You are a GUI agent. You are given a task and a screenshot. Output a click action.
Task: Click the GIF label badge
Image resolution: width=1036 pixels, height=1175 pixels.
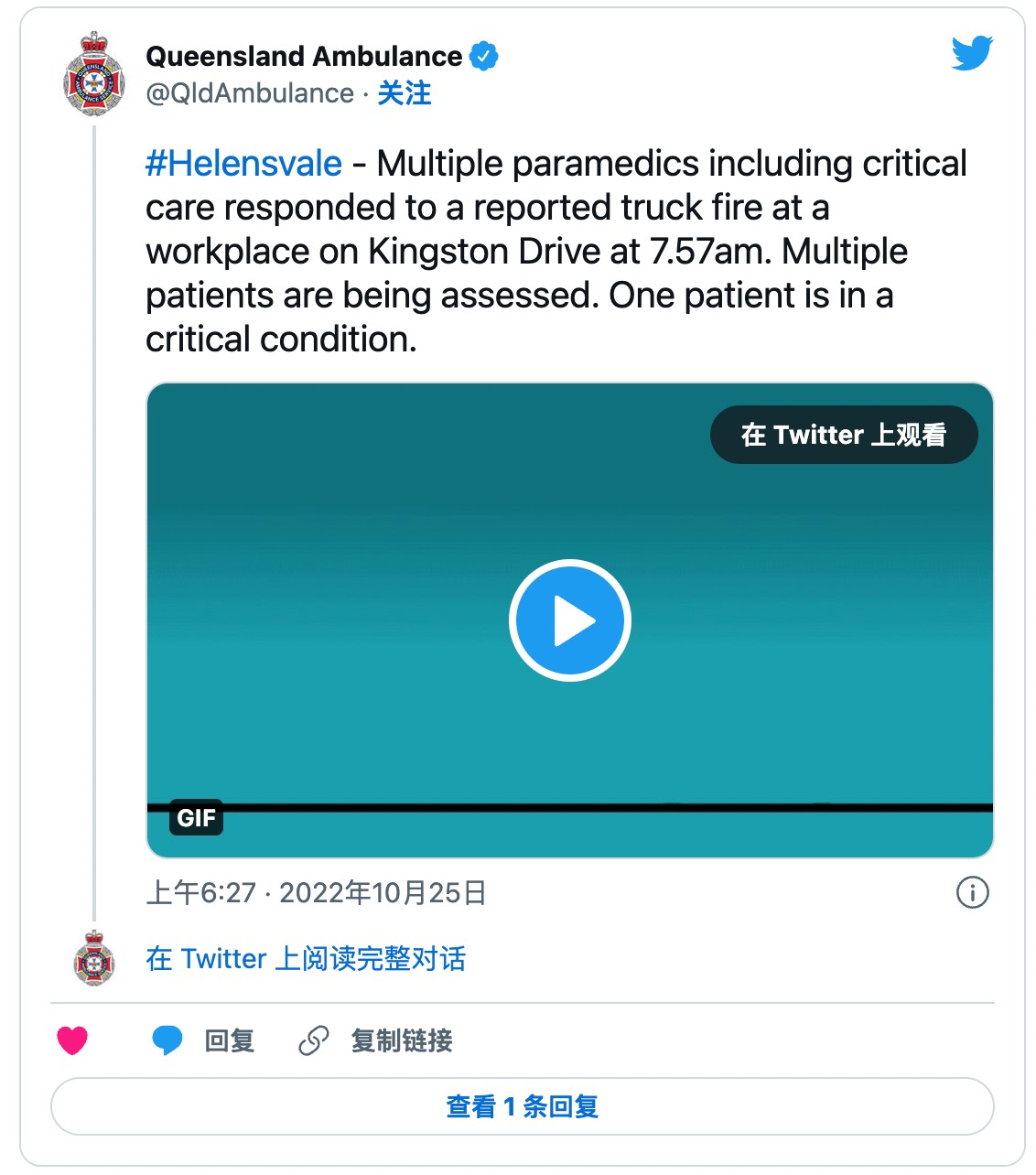[197, 817]
